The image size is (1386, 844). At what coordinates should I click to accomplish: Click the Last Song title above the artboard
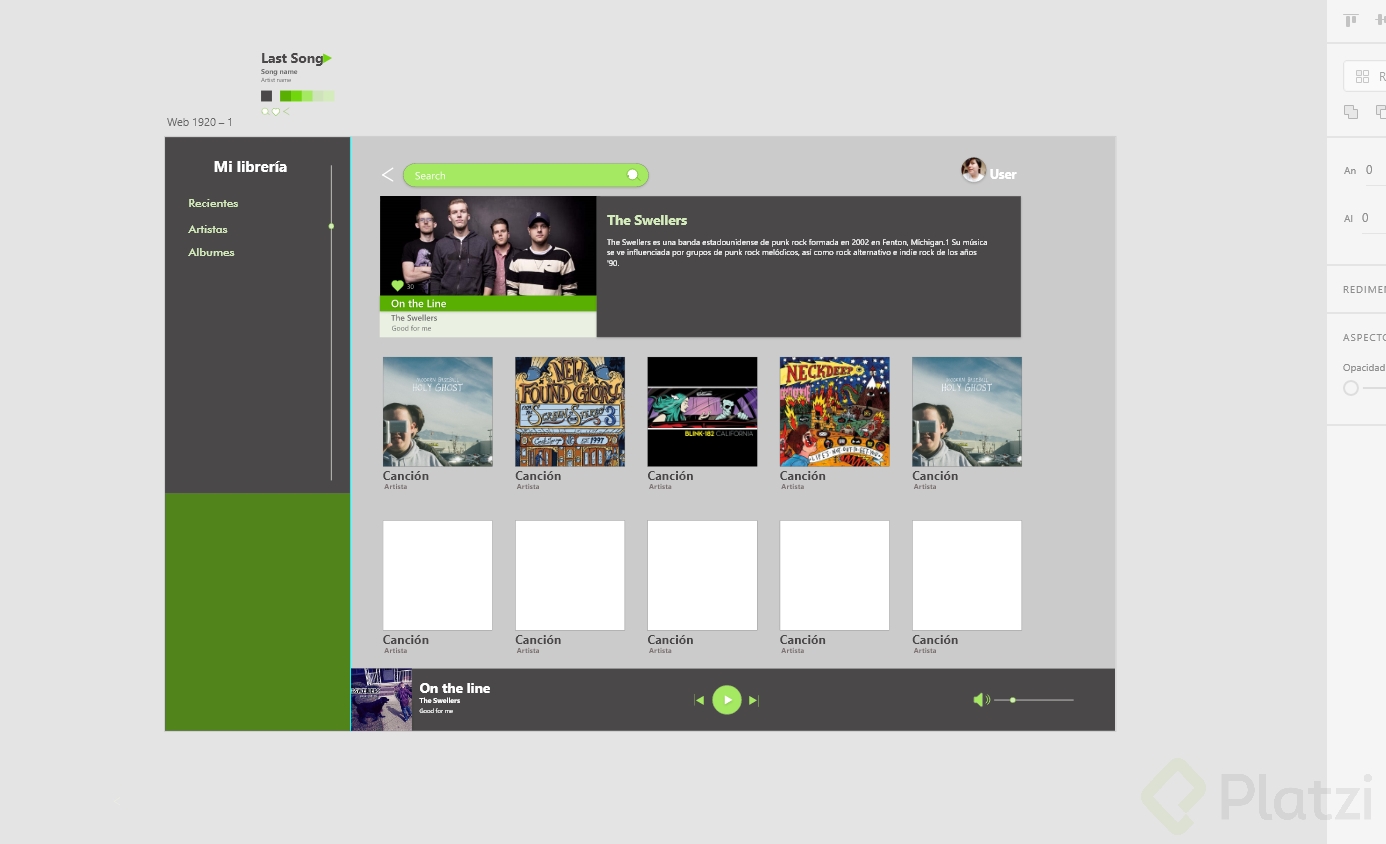tap(292, 58)
